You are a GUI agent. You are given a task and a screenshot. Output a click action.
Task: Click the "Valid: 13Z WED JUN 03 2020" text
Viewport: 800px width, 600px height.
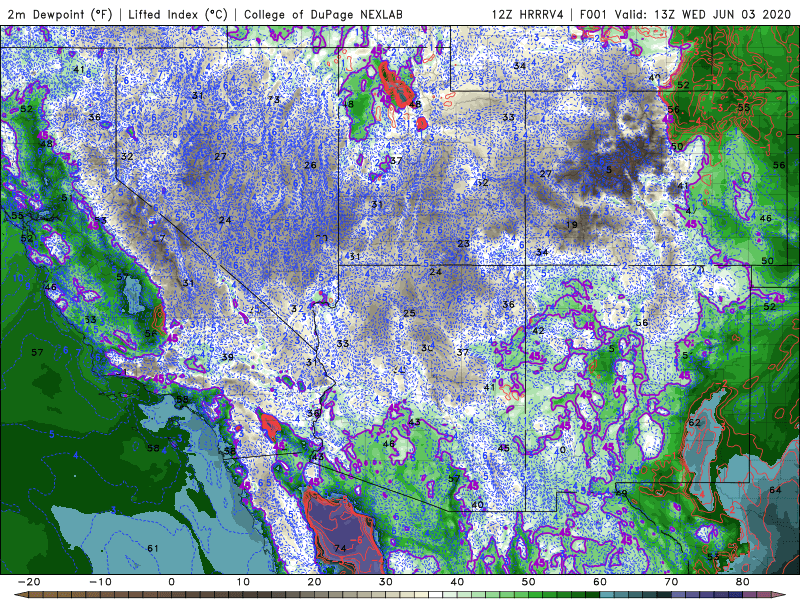click(x=703, y=14)
